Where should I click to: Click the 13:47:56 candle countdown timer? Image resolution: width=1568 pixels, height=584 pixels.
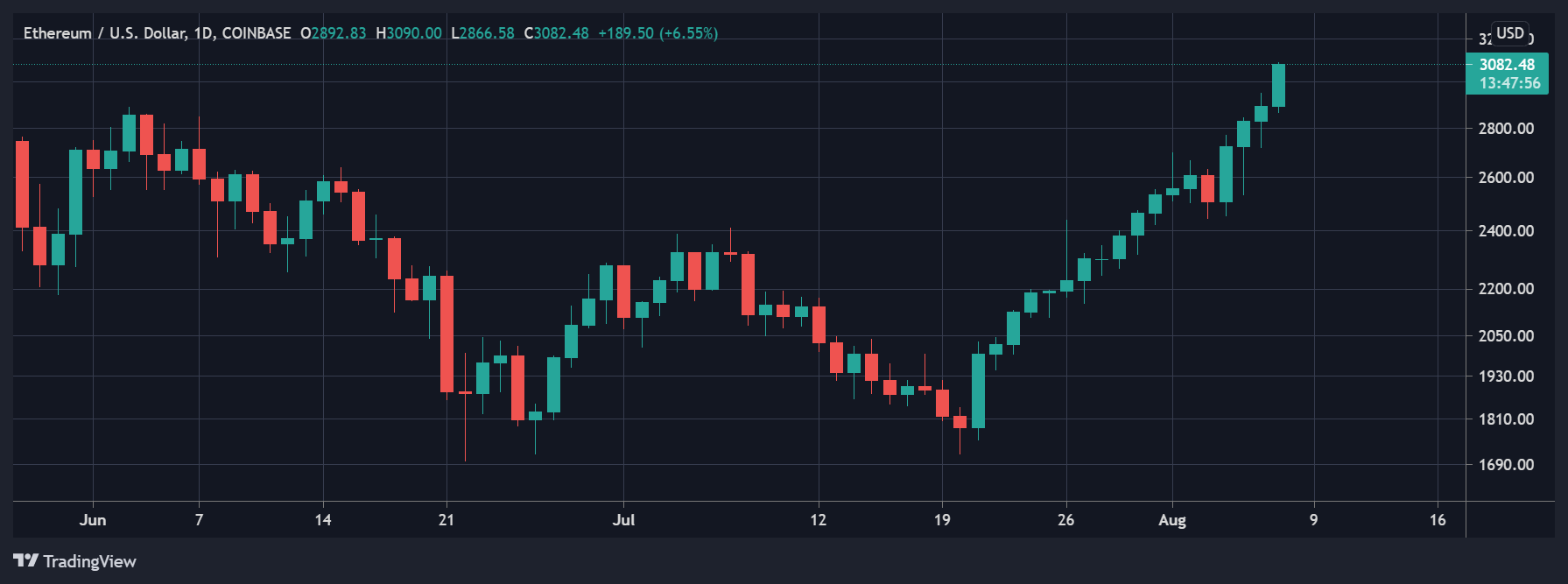(x=1509, y=83)
